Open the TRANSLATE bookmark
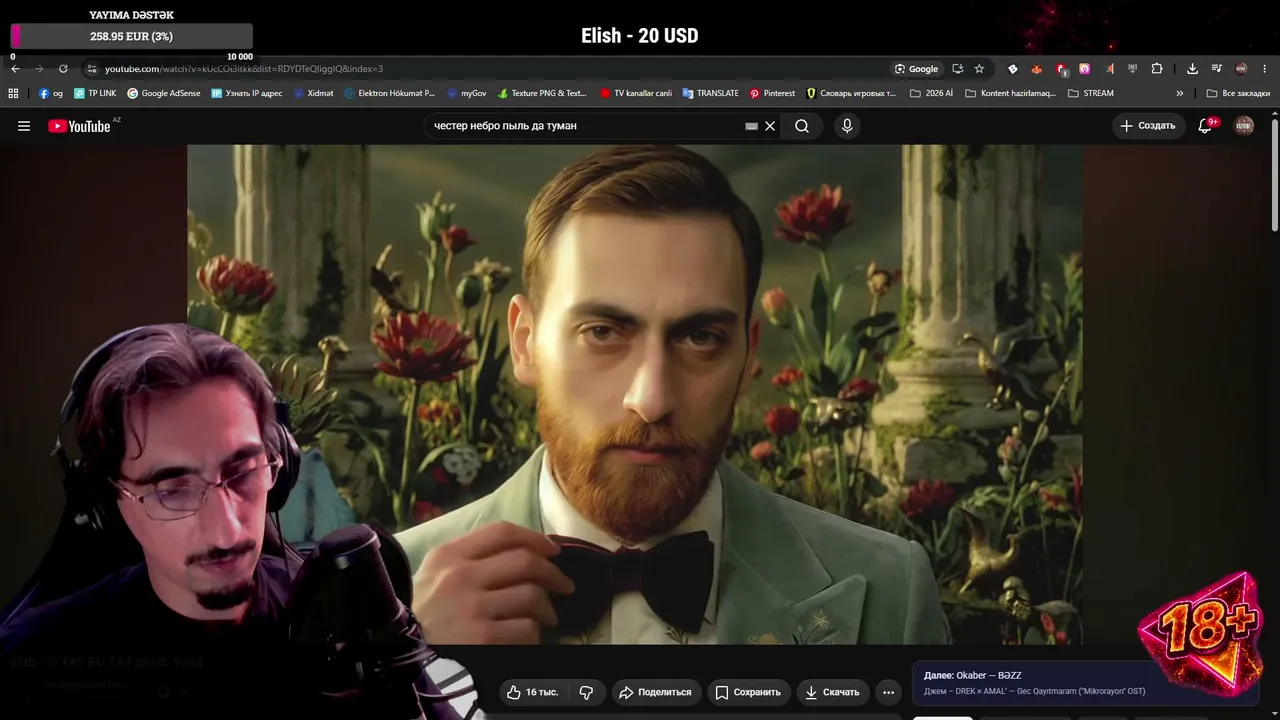 click(711, 93)
